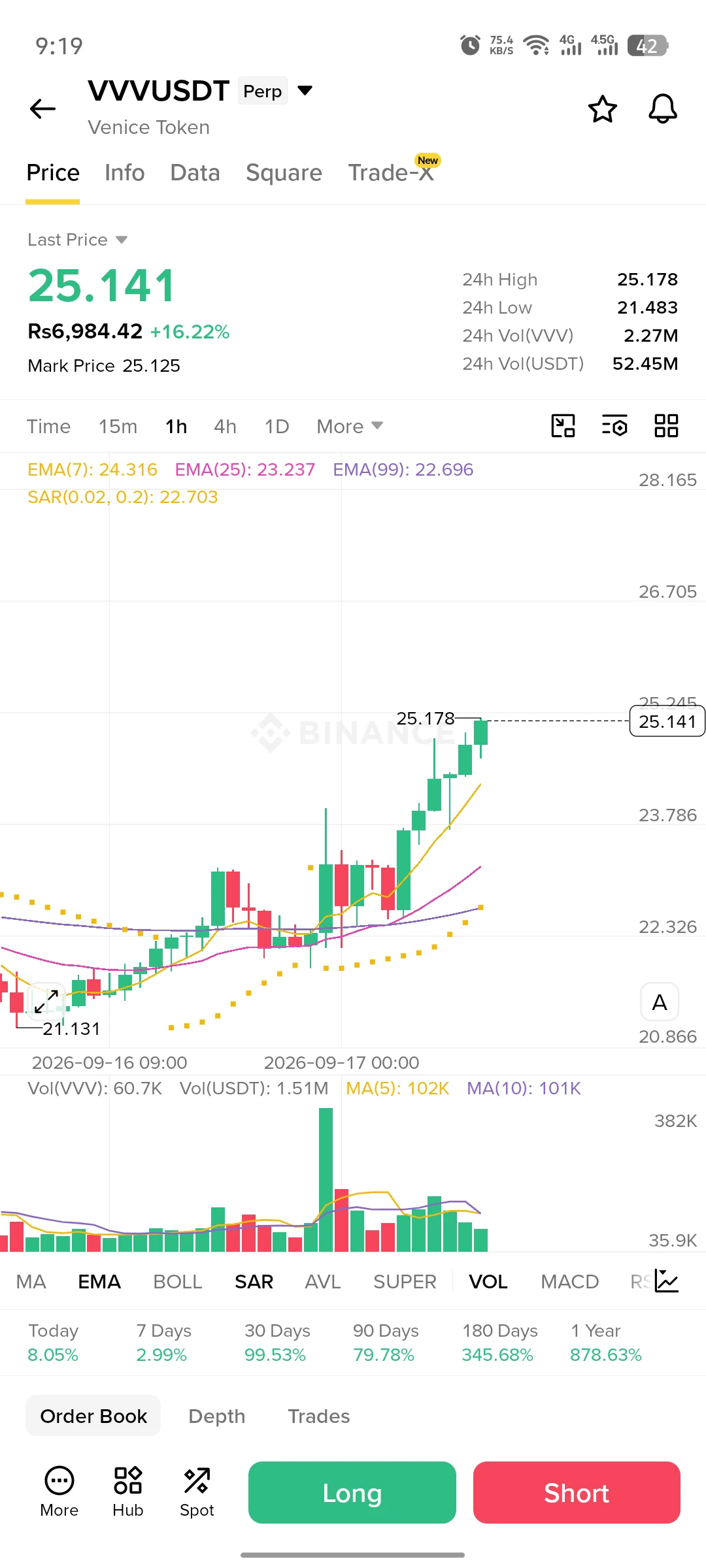Open the Trade-X tab
Viewport: 706px width, 1568px height.
(391, 172)
